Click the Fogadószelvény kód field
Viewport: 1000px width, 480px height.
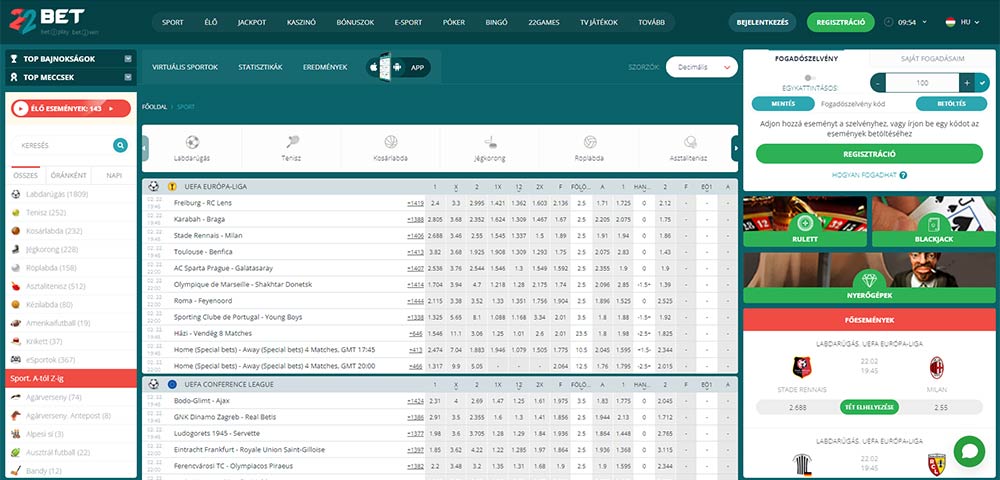point(865,104)
